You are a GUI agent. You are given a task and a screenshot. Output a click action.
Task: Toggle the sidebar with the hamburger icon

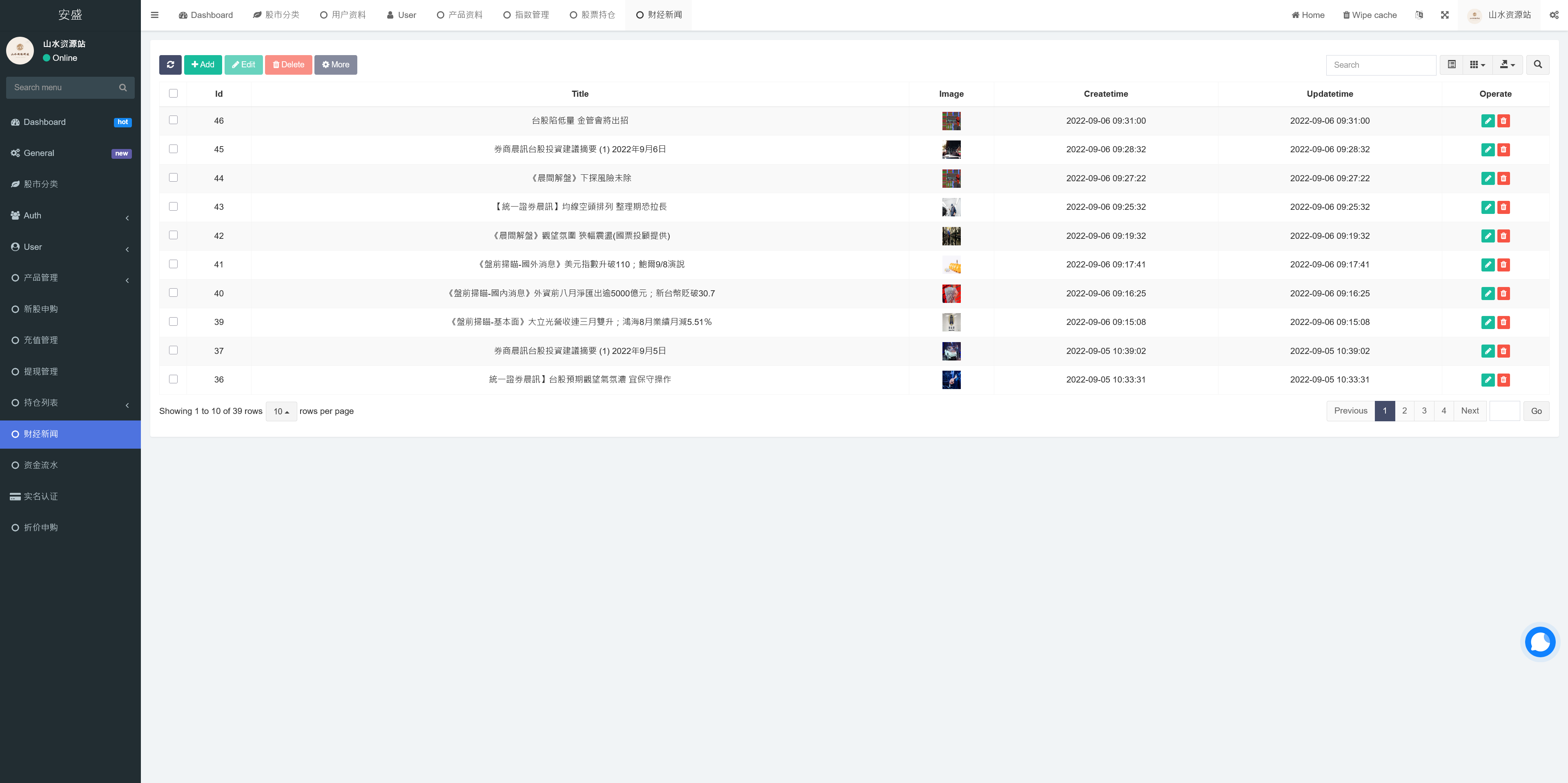coord(155,15)
